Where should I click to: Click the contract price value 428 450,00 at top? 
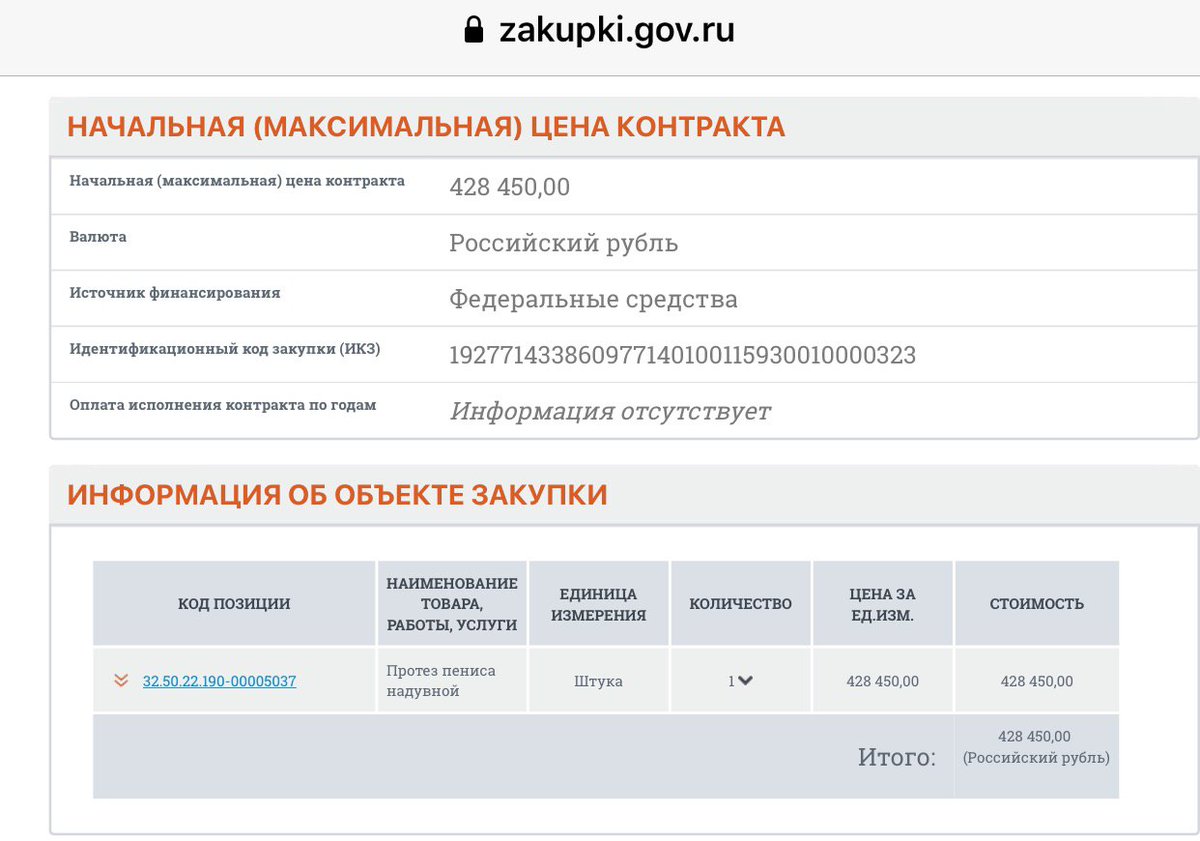pos(509,187)
